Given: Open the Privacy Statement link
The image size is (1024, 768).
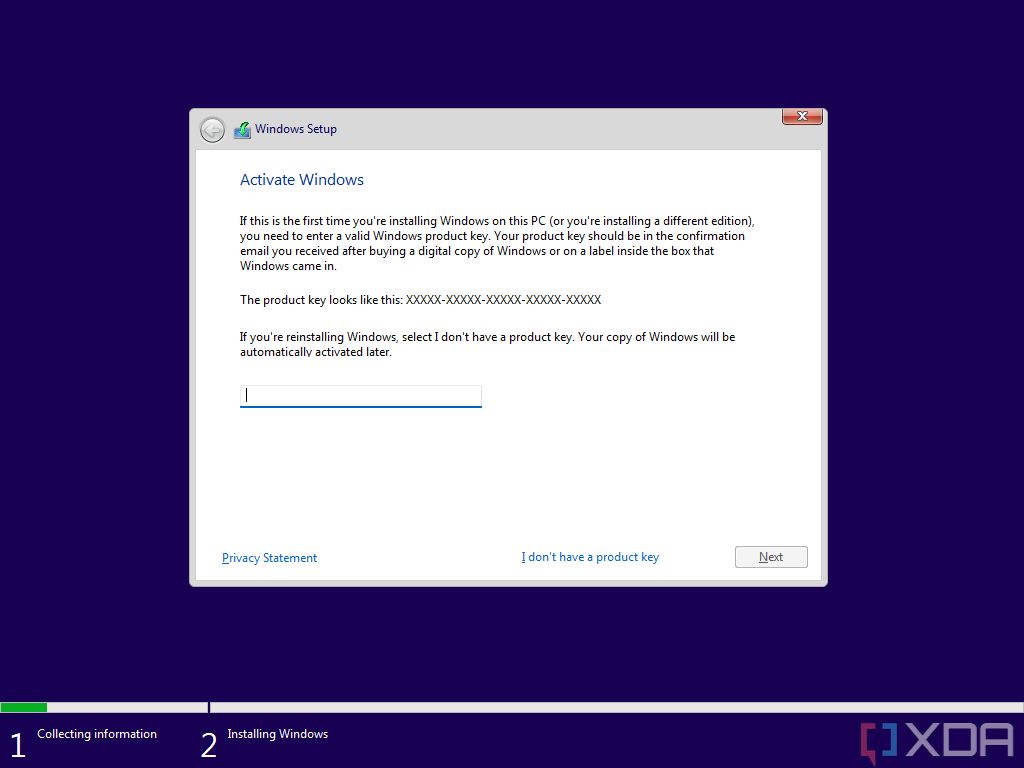Looking at the screenshot, I should (269, 558).
